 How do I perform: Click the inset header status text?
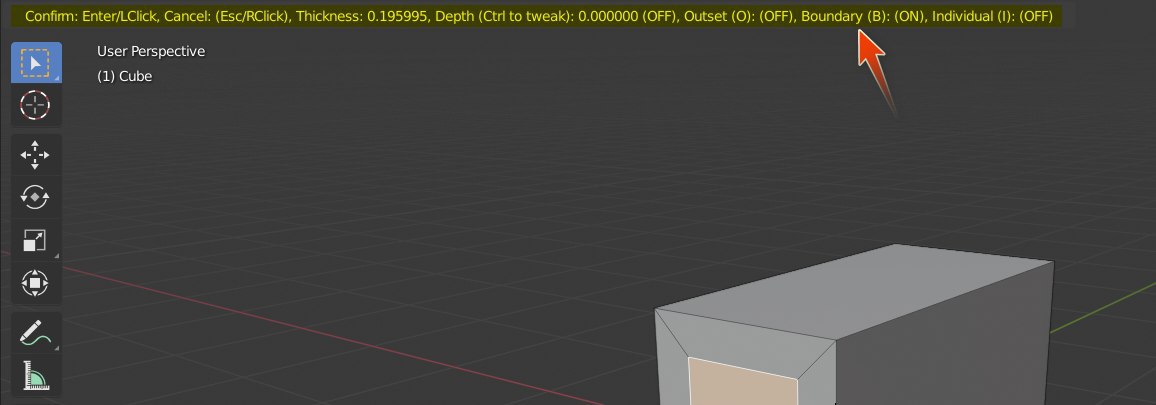[538, 15]
